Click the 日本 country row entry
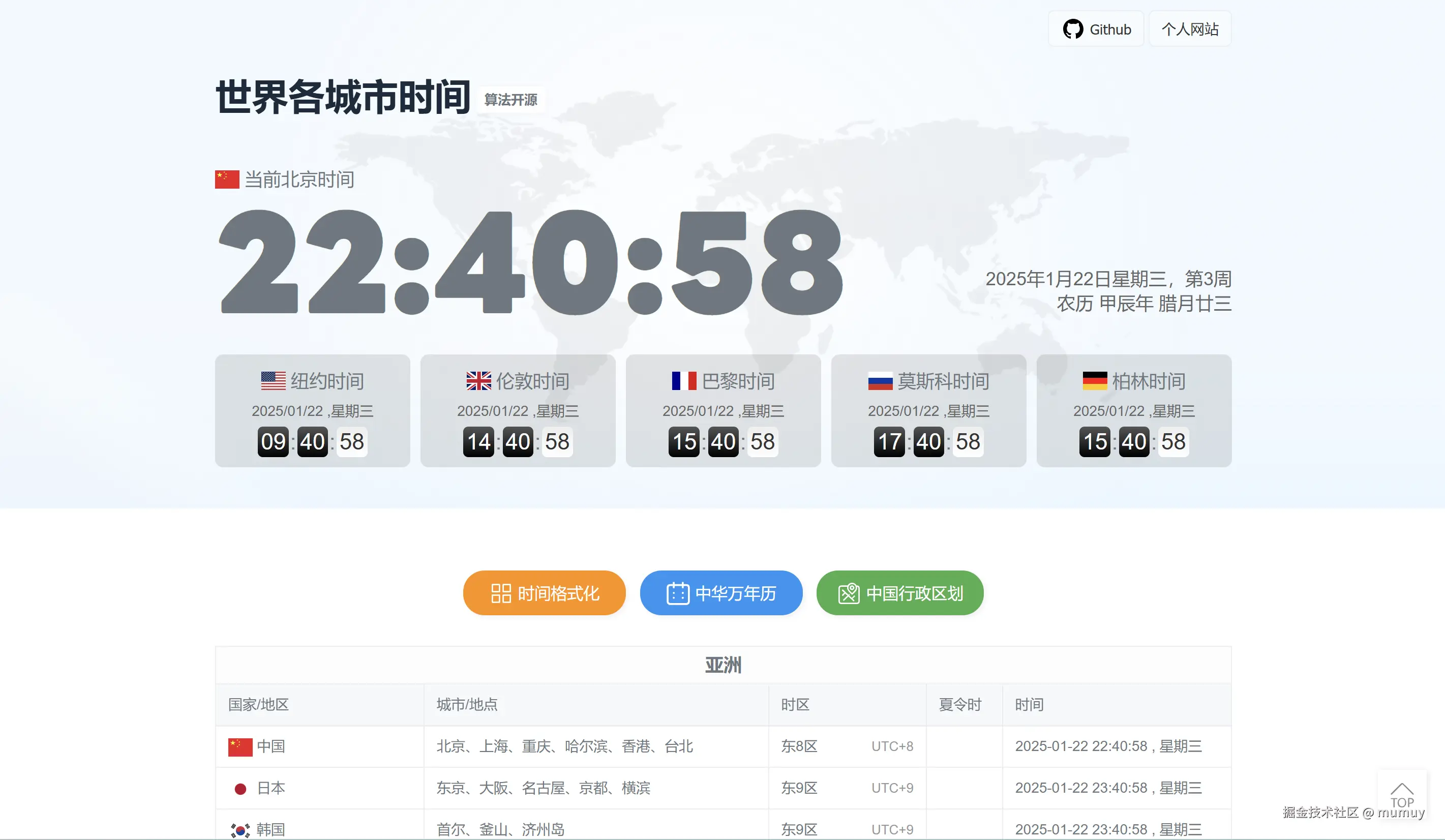 pyautogui.click(x=272, y=788)
